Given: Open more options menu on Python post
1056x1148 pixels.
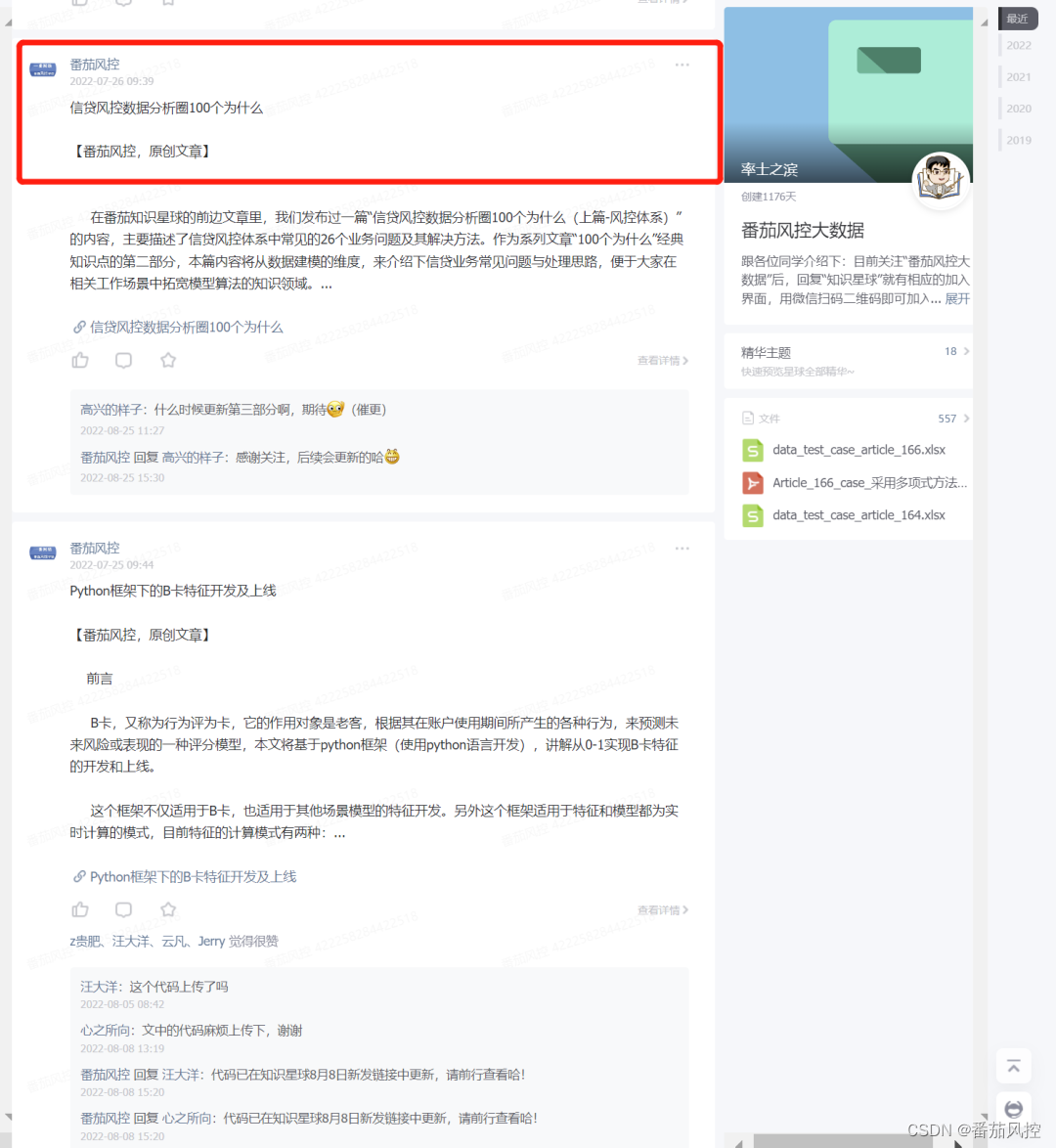Looking at the screenshot, I should pos(682,549).
